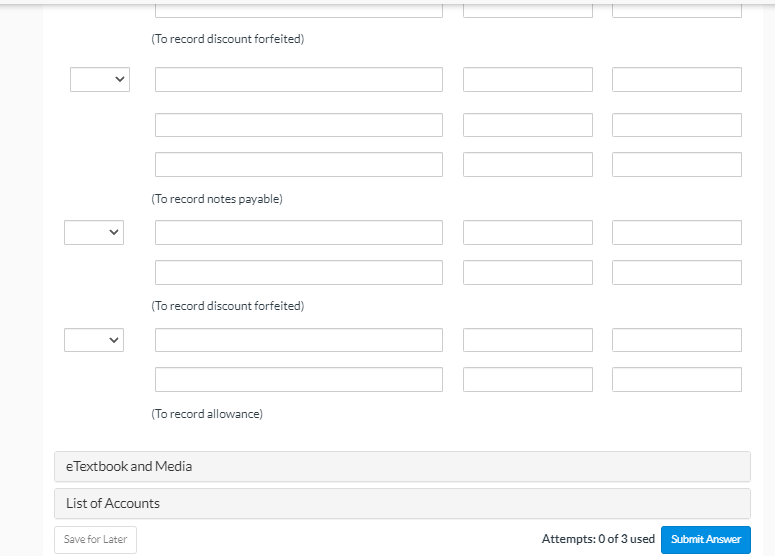Click second-line debit field of allowance entry
This screenshot has width=775, height=556.
pos(528,380)
